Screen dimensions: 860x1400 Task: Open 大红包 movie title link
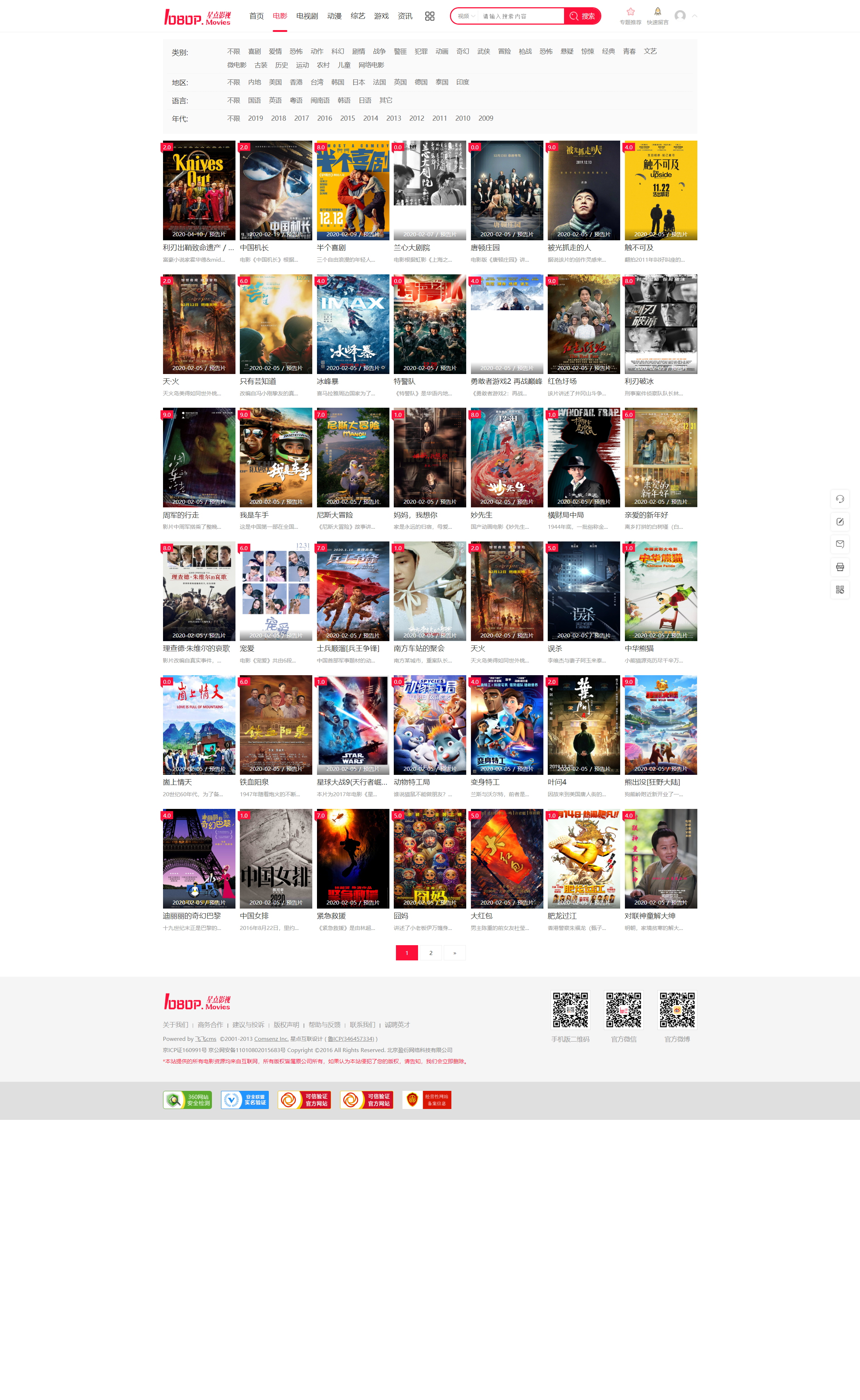pos(482,916)
